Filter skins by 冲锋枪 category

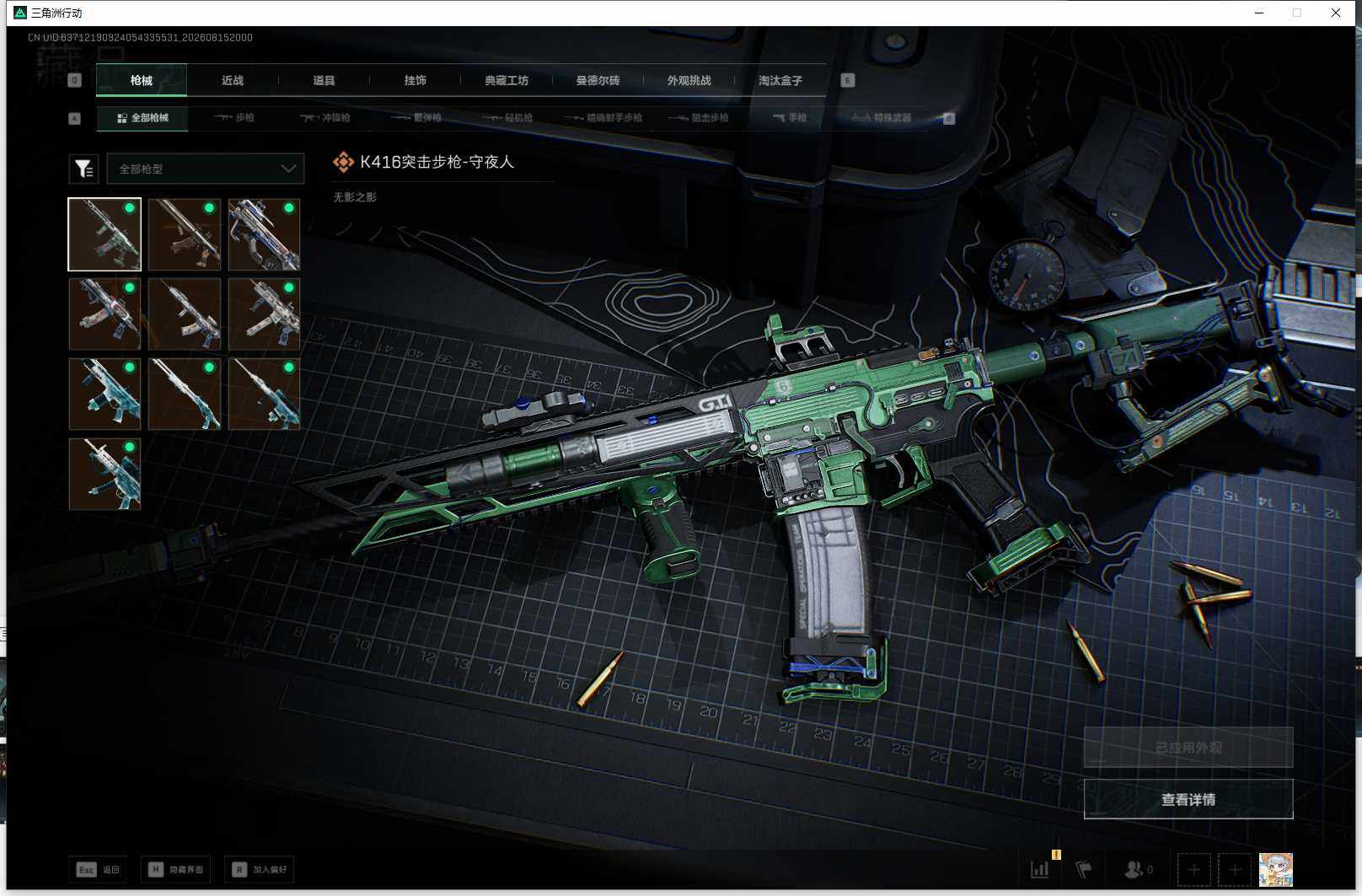click(325, 118)
